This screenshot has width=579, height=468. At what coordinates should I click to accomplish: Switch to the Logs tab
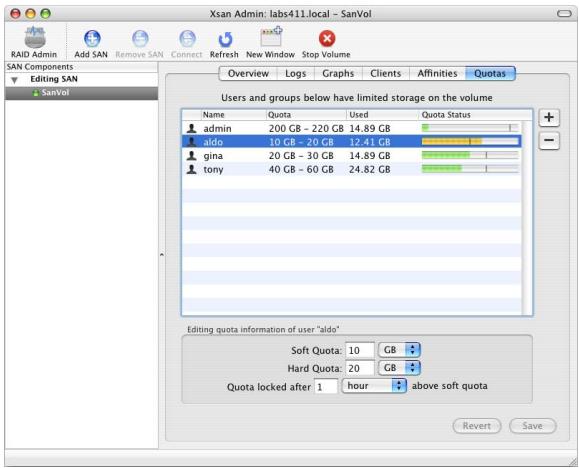click(x=295, y=74)
